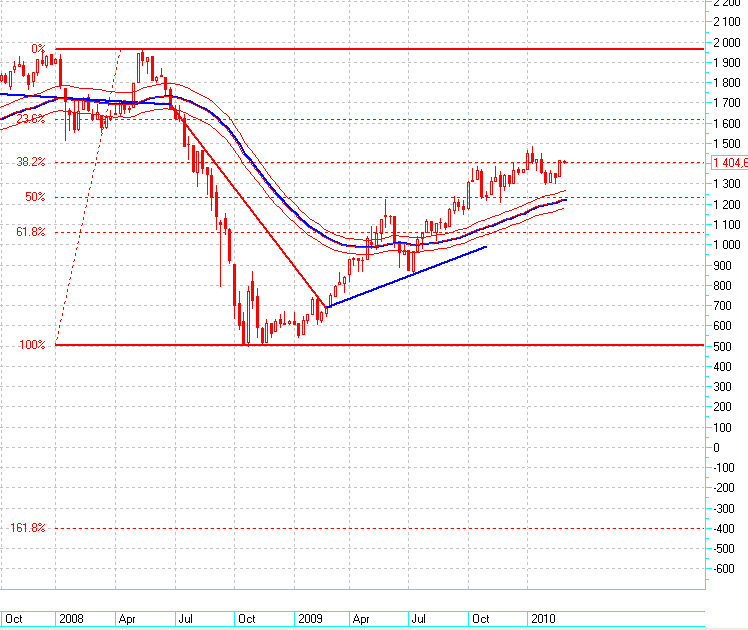Click the 1 600 value on the price axis
The width and height of the screenshot is (748, 630).
[727, 124]
